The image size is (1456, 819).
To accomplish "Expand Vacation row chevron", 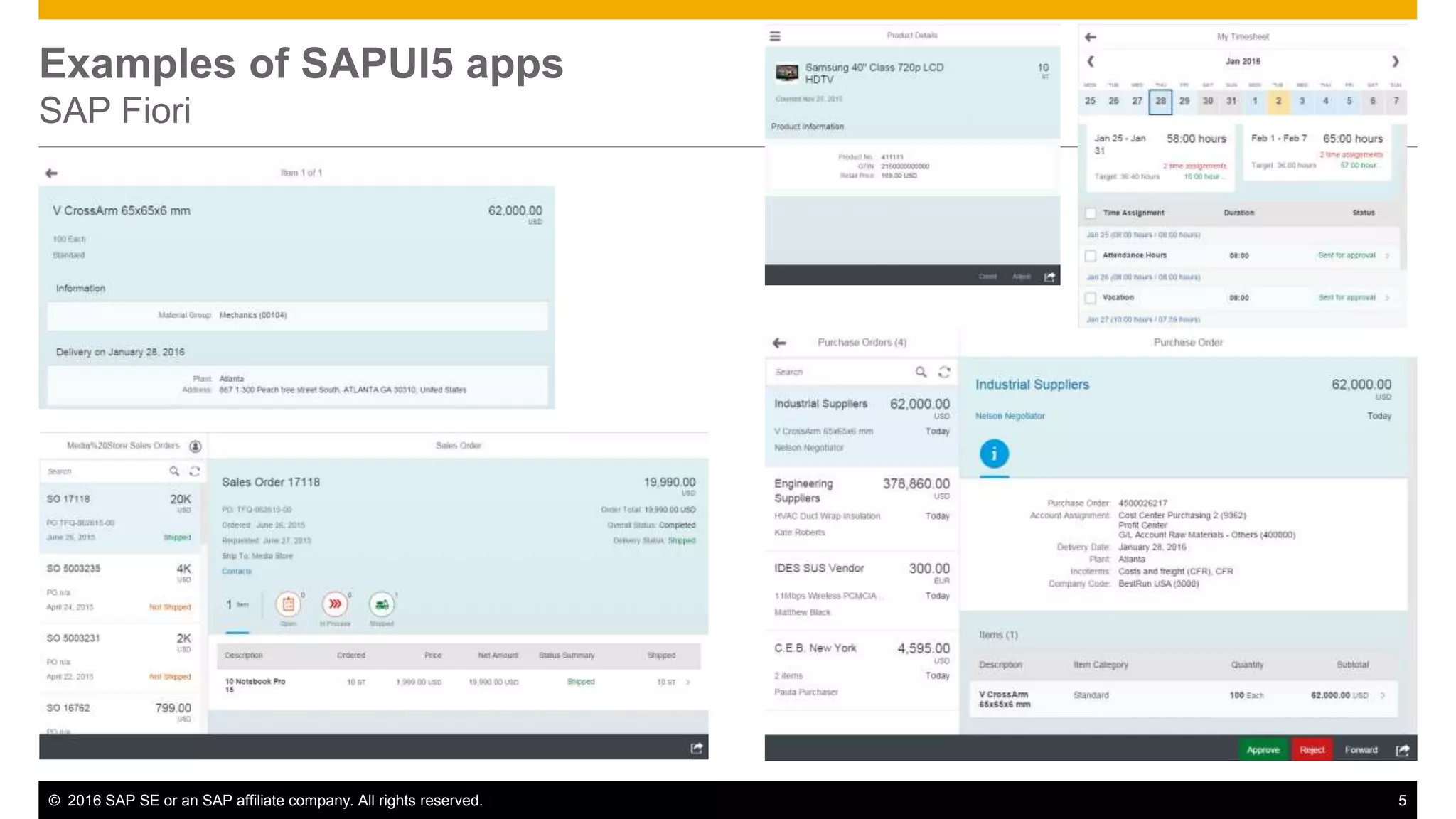I will click(x=1387, y=298).
